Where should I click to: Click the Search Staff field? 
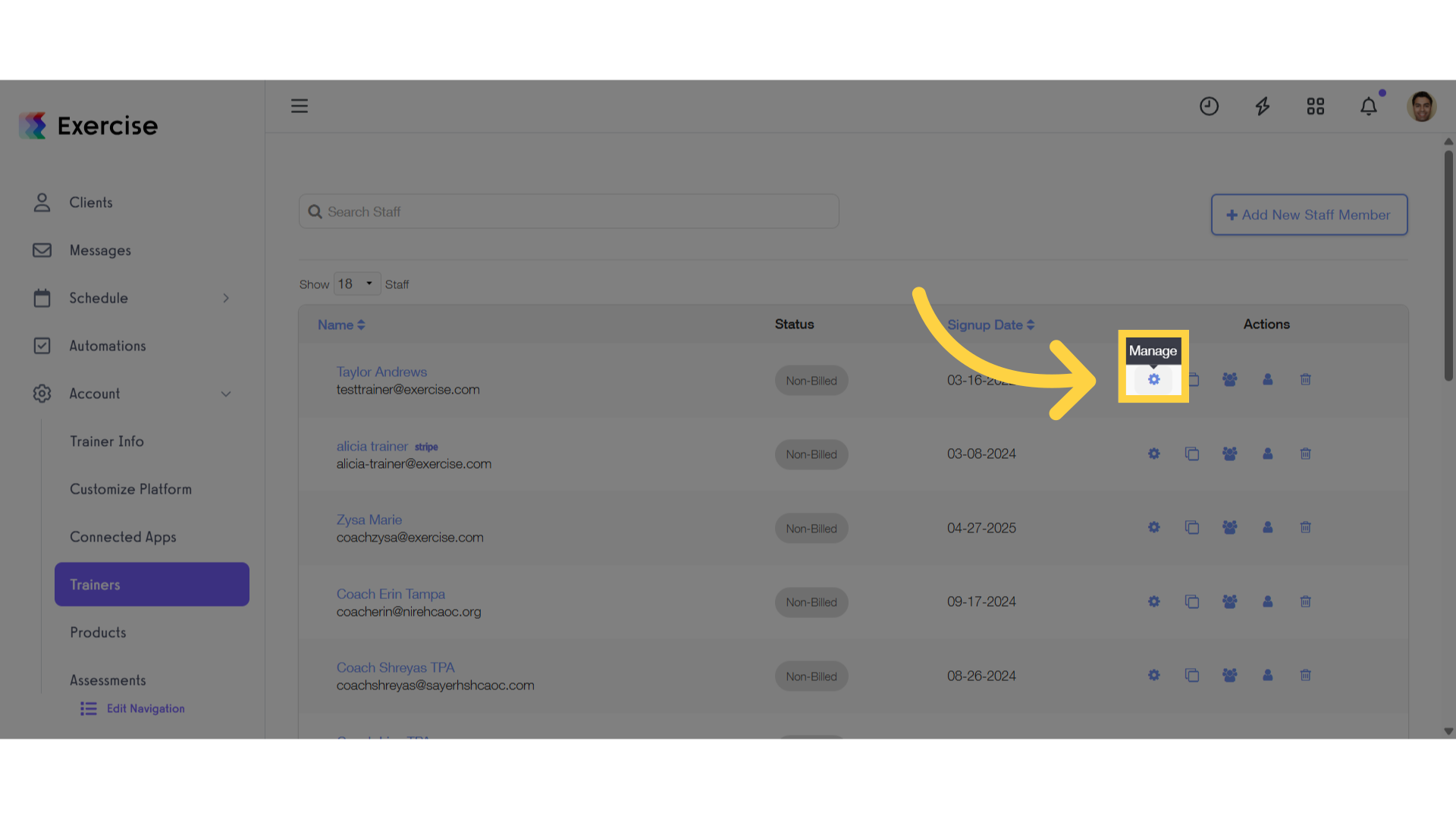coord(569,212)
